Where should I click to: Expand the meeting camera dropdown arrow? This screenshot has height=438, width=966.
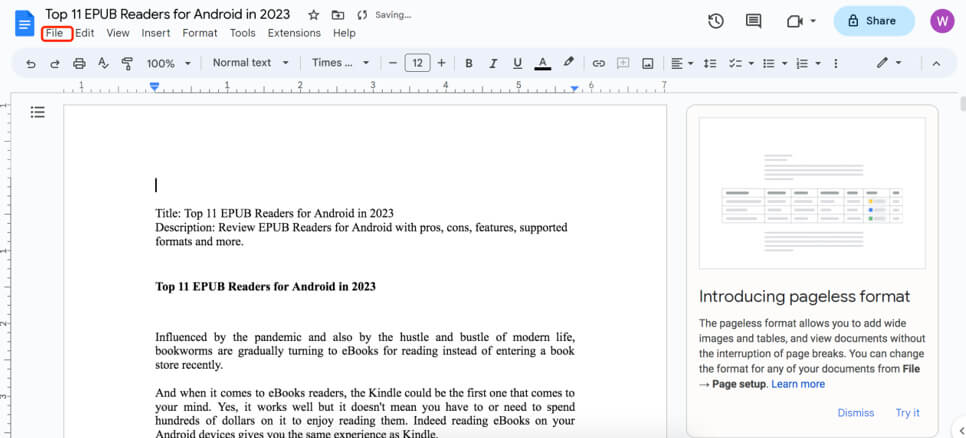[x=813, y=21]
